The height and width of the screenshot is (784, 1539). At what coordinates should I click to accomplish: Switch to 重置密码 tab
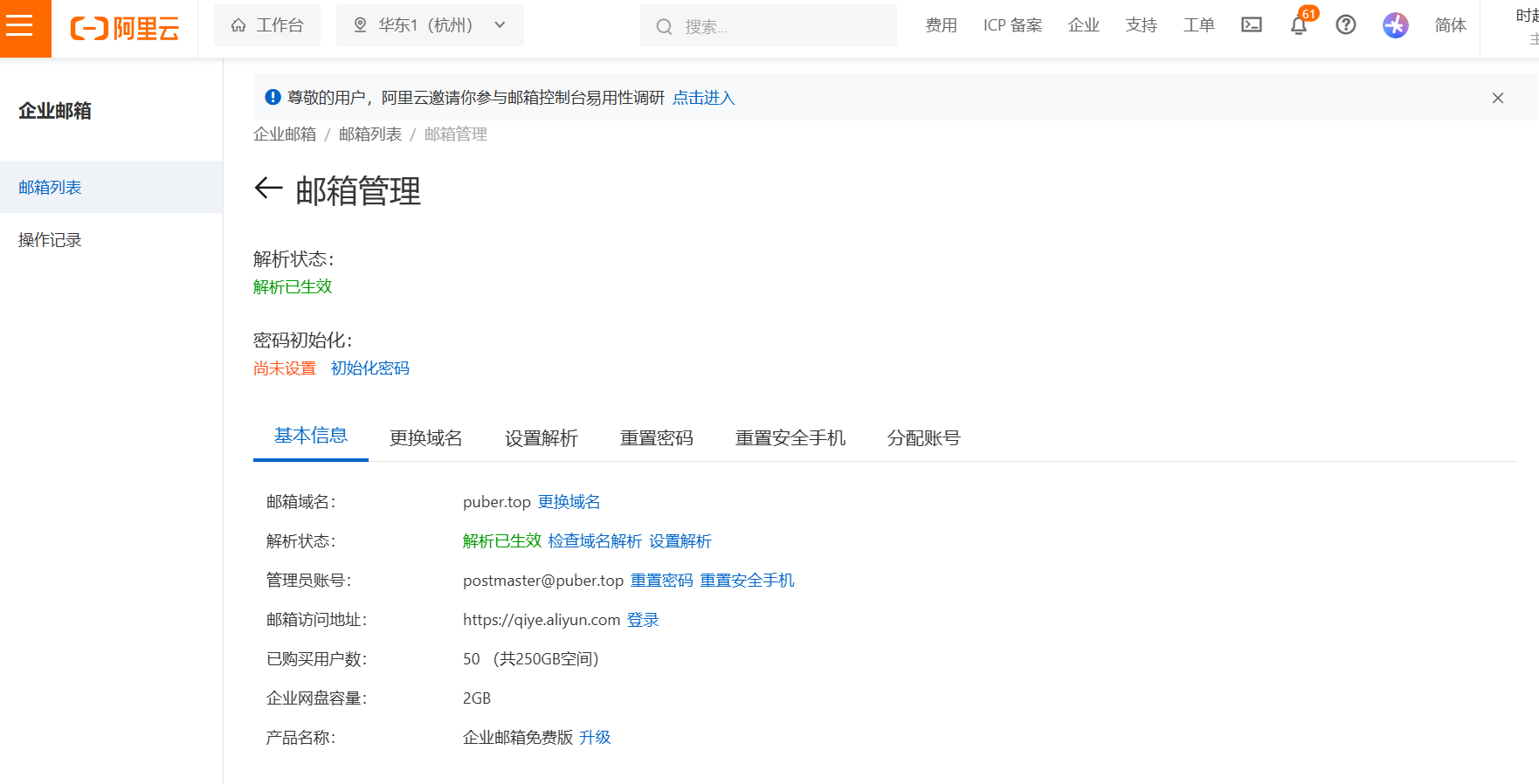657,437
